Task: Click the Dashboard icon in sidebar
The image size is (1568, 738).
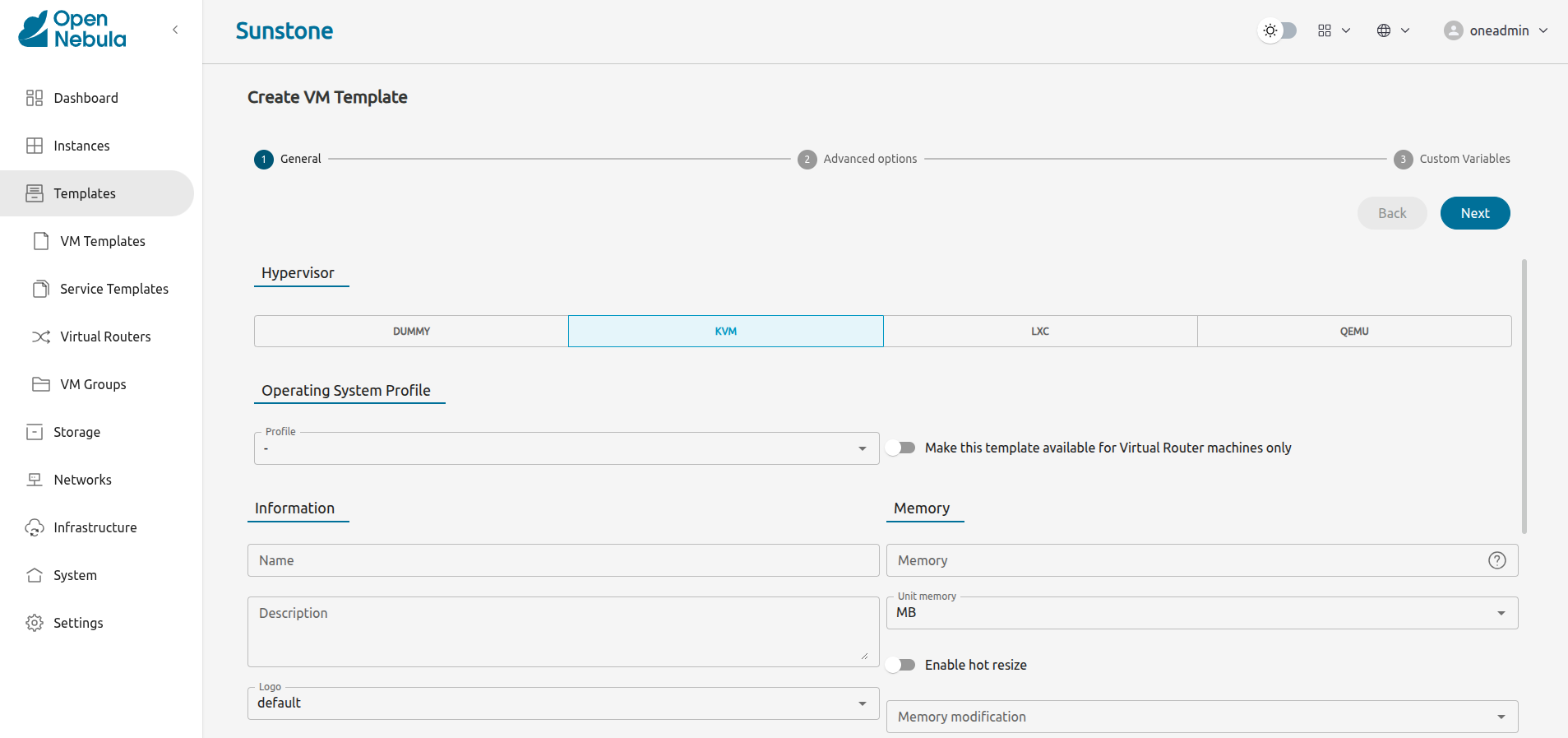Action: [35, 98]
